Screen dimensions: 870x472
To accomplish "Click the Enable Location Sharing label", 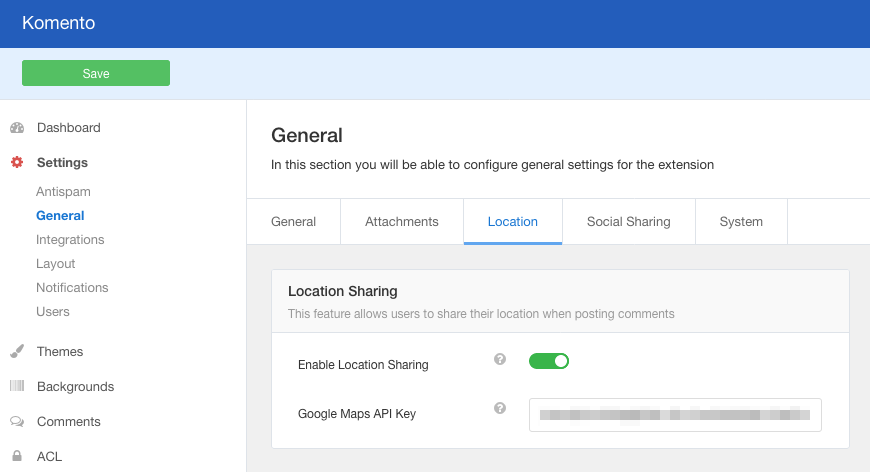I will click(x=363, y=364).
